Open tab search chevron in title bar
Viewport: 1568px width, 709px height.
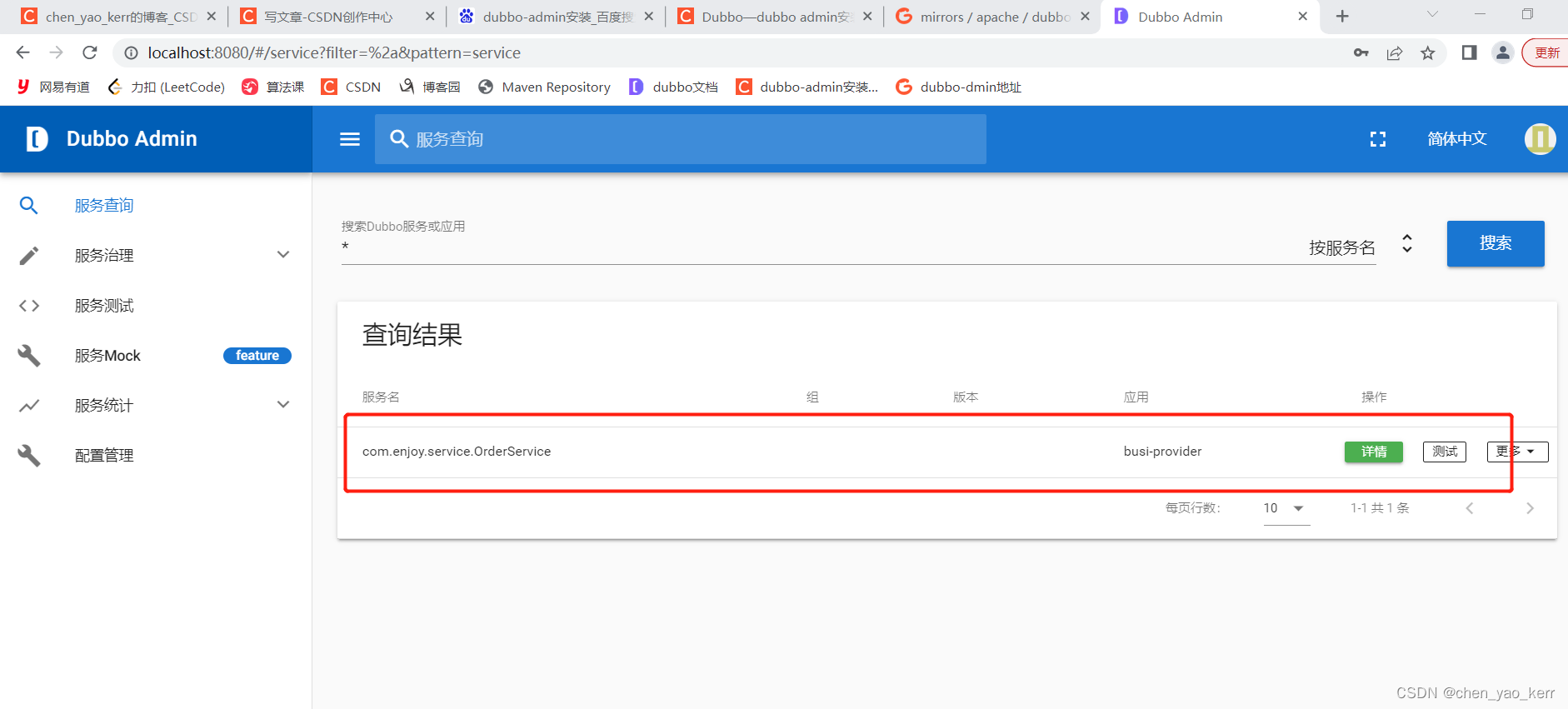coord(1432,14)
